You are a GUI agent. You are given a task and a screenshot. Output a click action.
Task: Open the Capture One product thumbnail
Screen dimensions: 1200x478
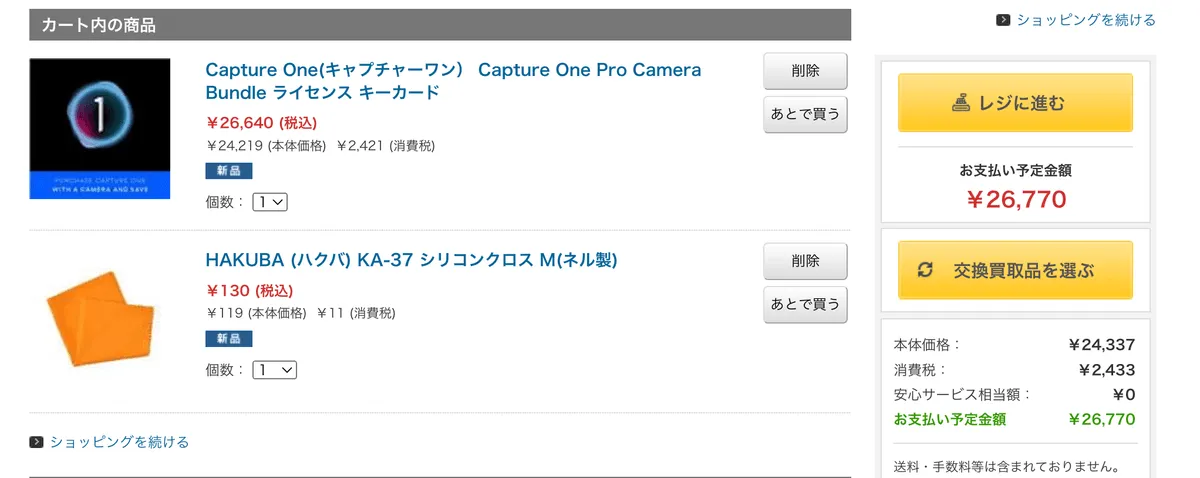(x=100, y=129)
